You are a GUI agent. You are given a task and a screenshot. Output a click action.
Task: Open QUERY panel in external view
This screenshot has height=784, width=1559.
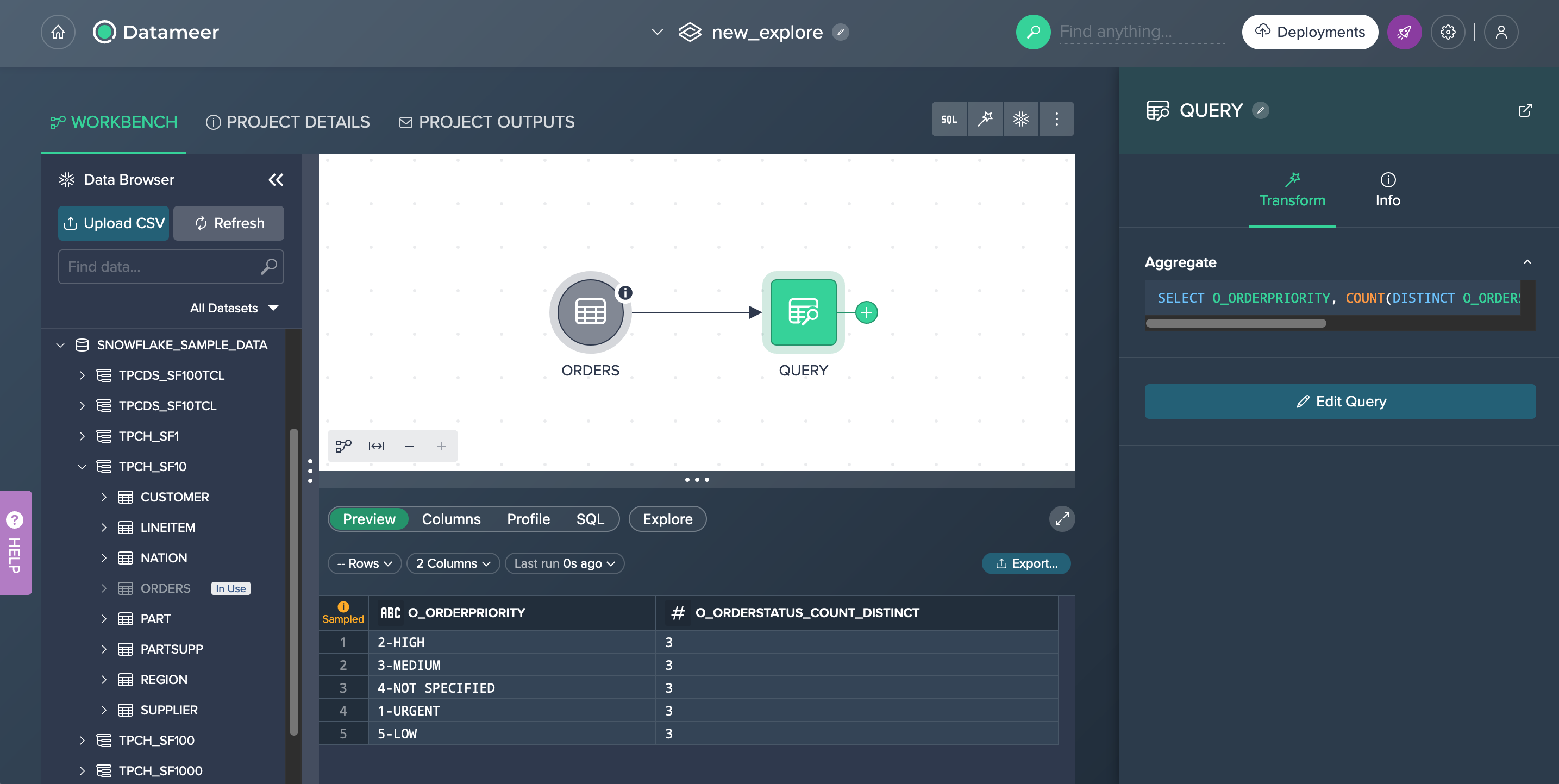1525,110
